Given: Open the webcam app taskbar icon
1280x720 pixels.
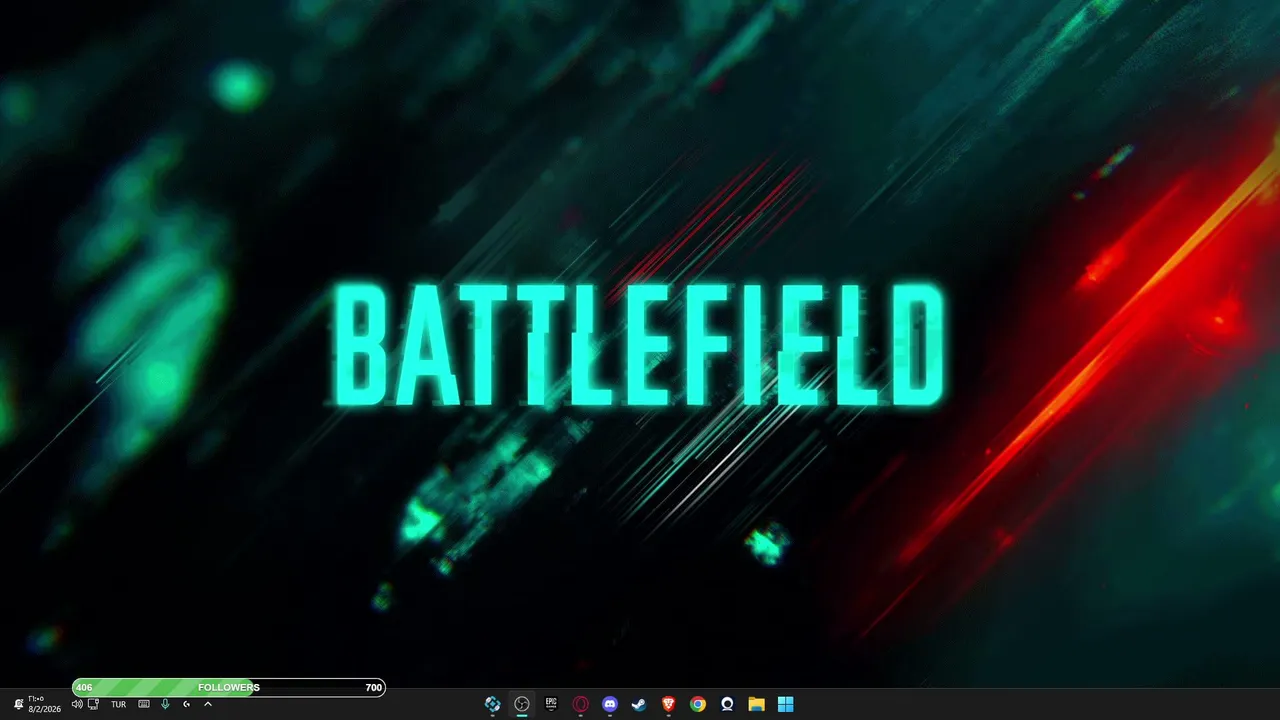Looking at the screenshot, I should pyautogui.click(x=727, y=704).
